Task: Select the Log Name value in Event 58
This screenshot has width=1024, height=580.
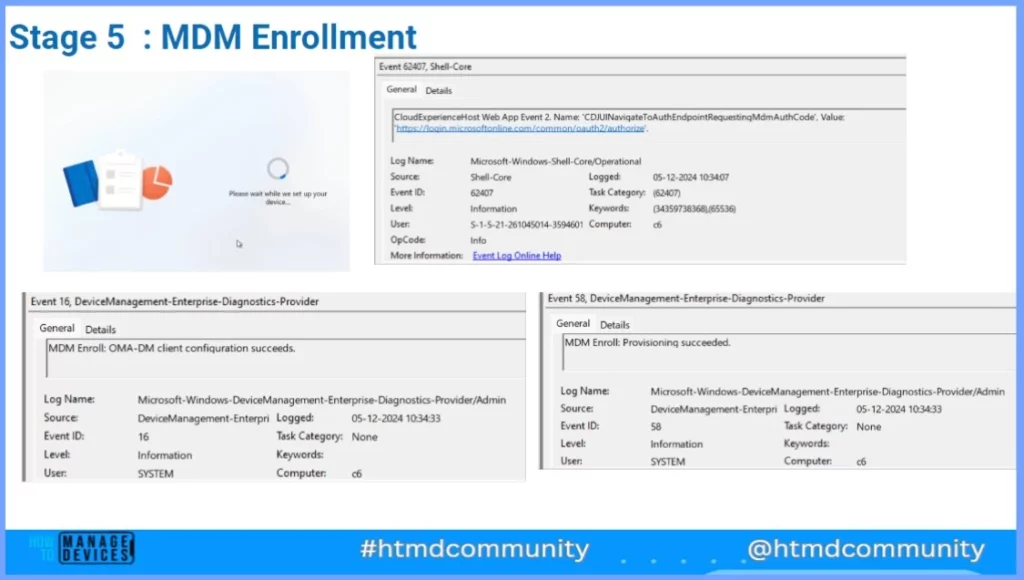Action: click(827, 392)
